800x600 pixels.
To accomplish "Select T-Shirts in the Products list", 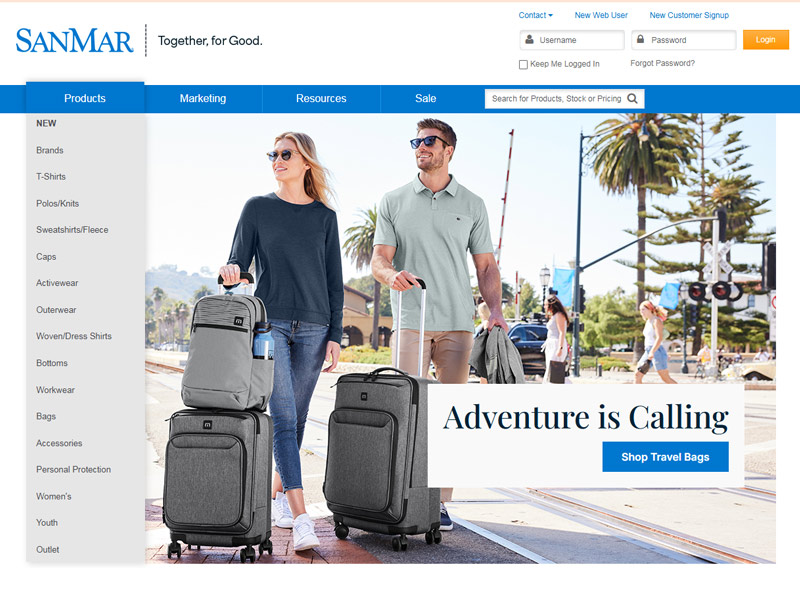I will pyautogui.click(x=51, y=177).
